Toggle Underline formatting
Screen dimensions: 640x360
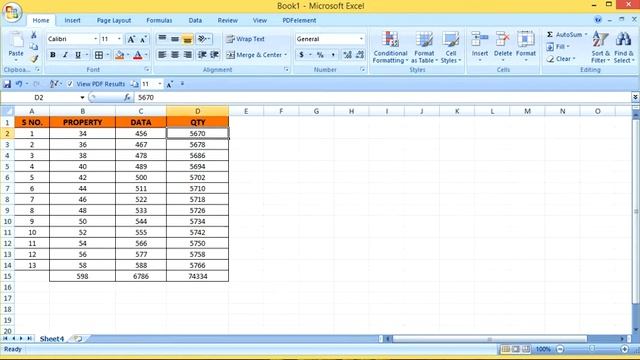(78, 55)
